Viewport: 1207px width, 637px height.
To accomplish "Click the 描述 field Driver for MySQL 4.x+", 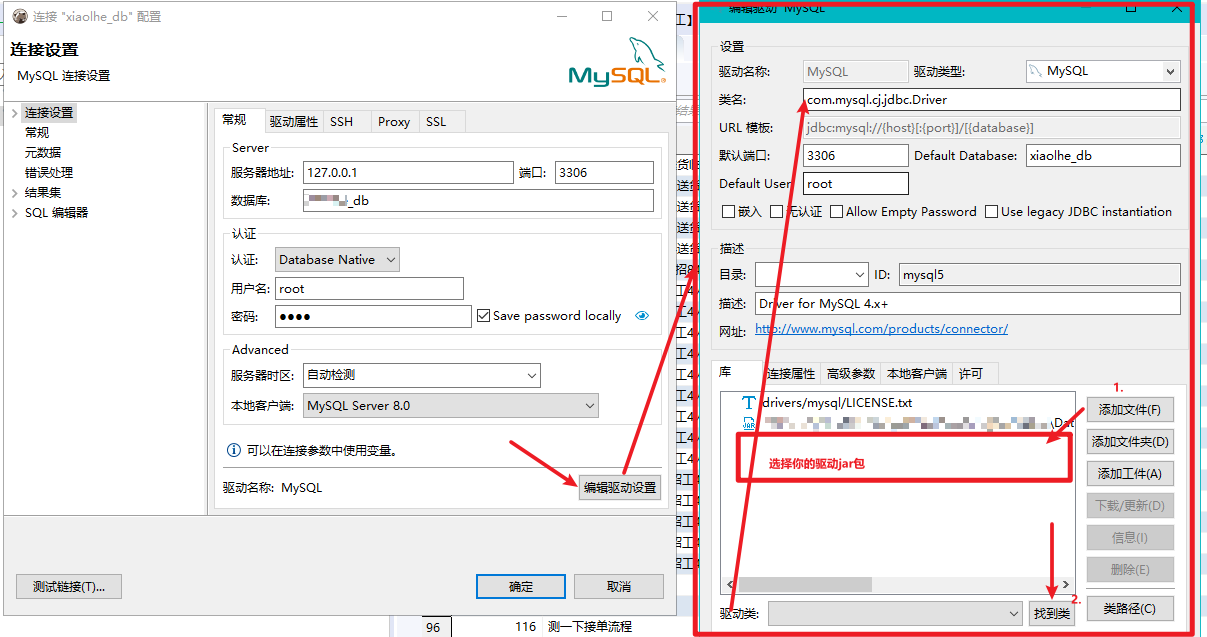I will point(968,303).
